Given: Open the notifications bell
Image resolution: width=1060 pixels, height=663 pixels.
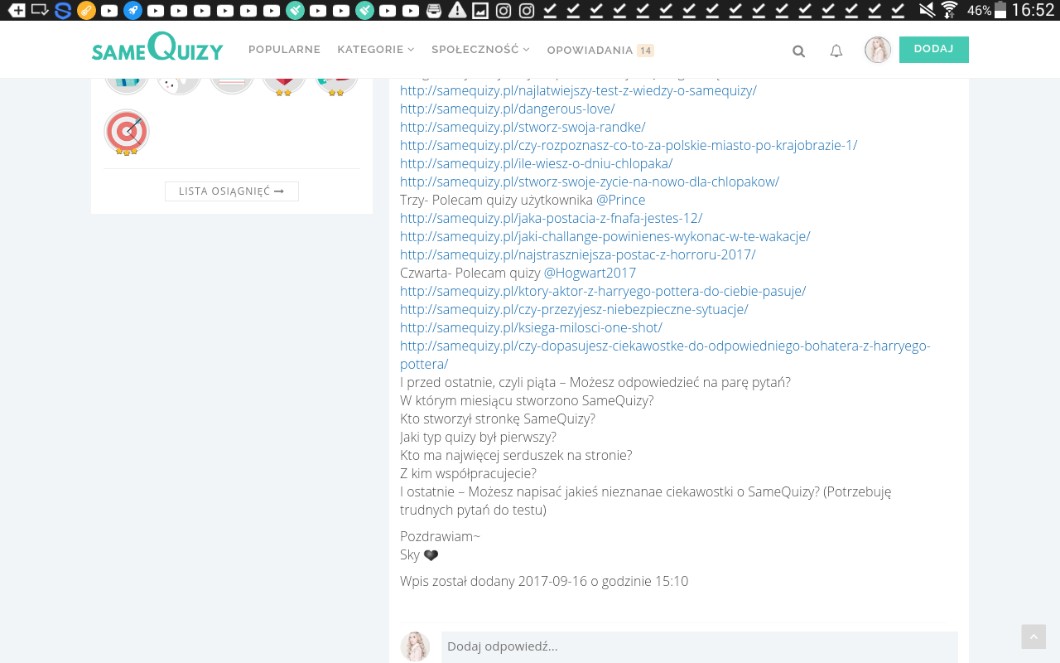Looking at the screenshot, I should [836, 51].
